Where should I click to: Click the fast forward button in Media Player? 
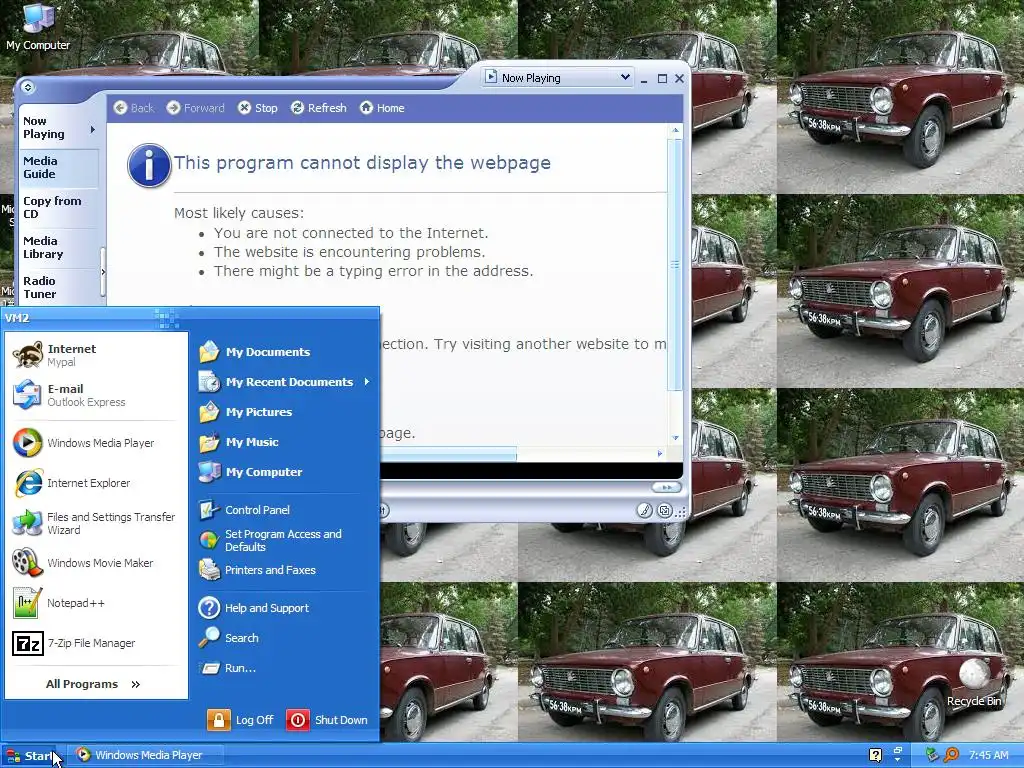click(666, 487)
